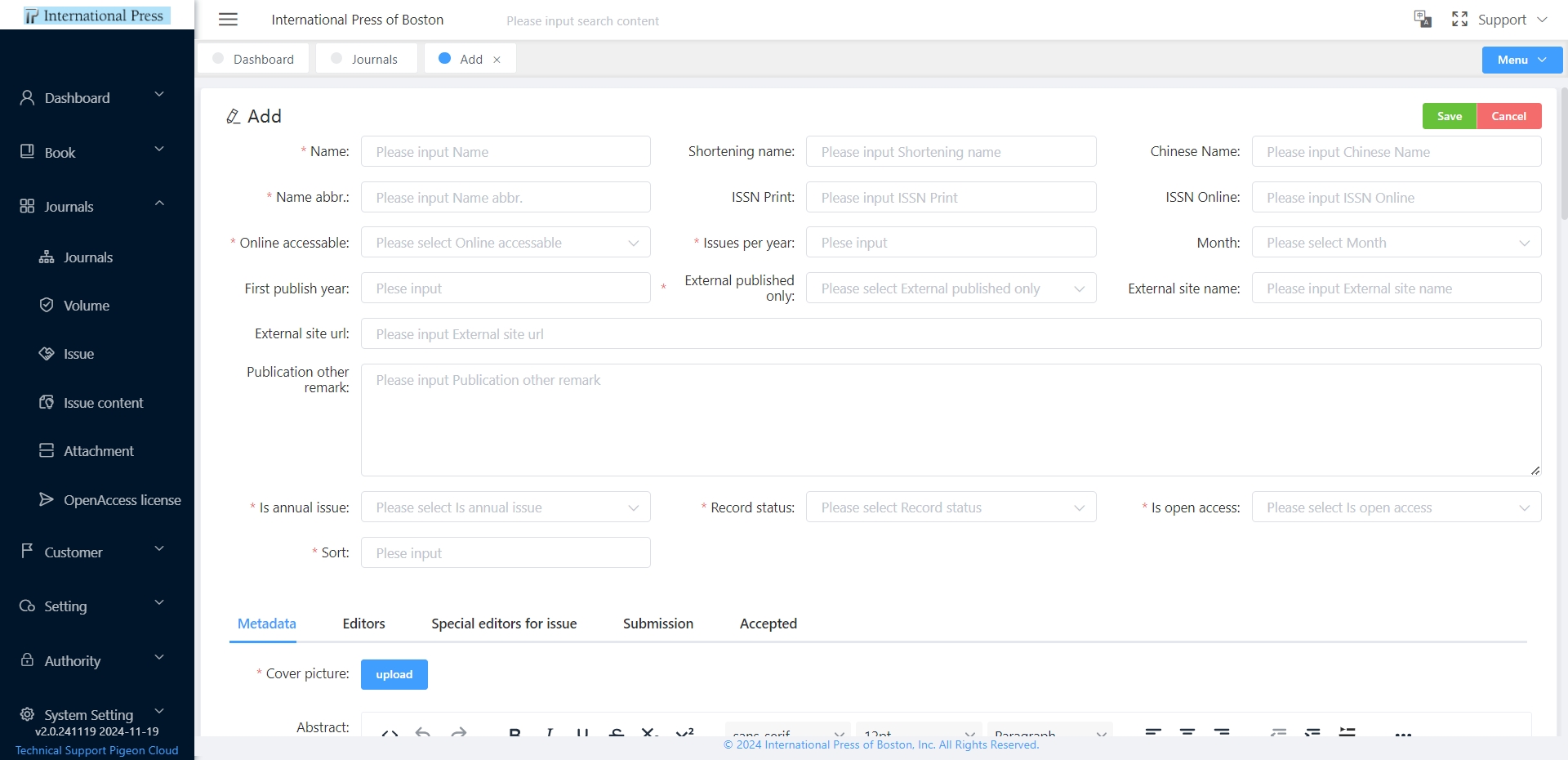
Task: Click the Sort input field
Action: pos(506,553)
